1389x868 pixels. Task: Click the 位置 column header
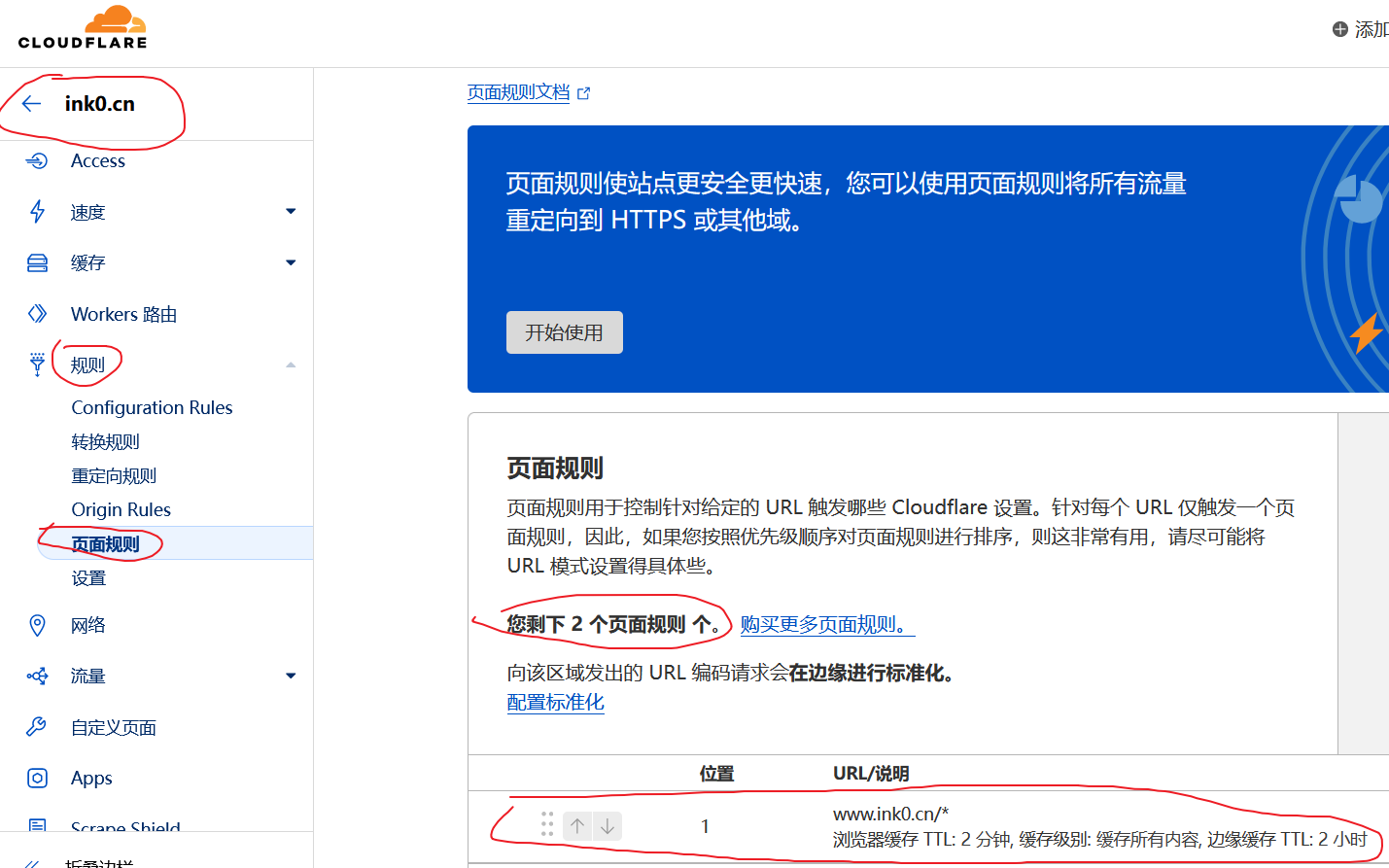[x=717, y=774]
